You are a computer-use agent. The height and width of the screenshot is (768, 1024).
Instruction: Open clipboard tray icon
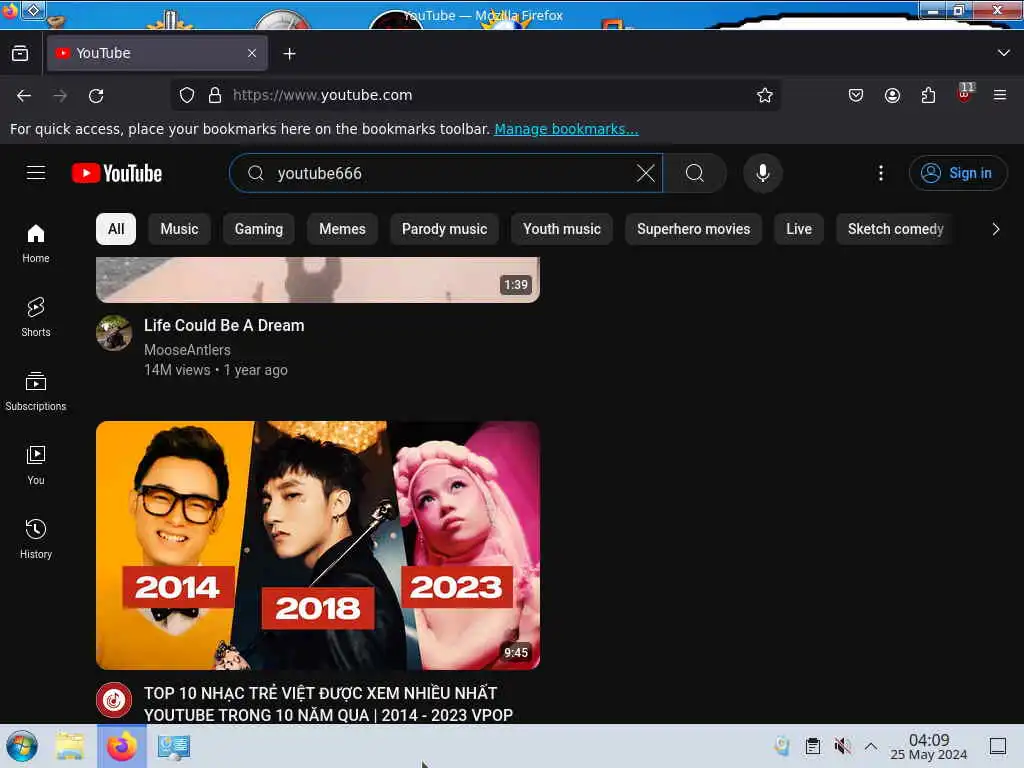point(812,746)
